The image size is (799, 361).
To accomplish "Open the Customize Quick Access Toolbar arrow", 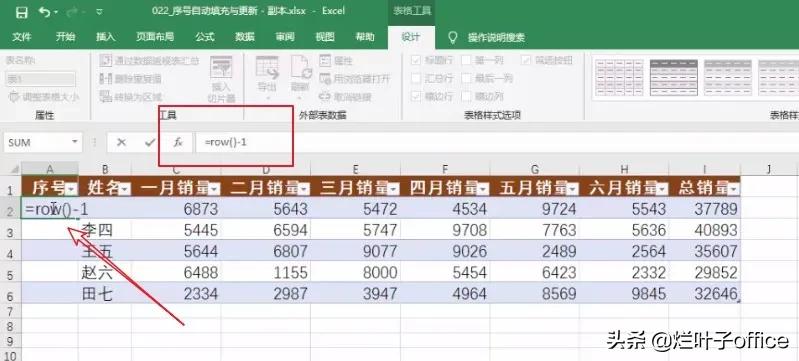I will point(99,11).
